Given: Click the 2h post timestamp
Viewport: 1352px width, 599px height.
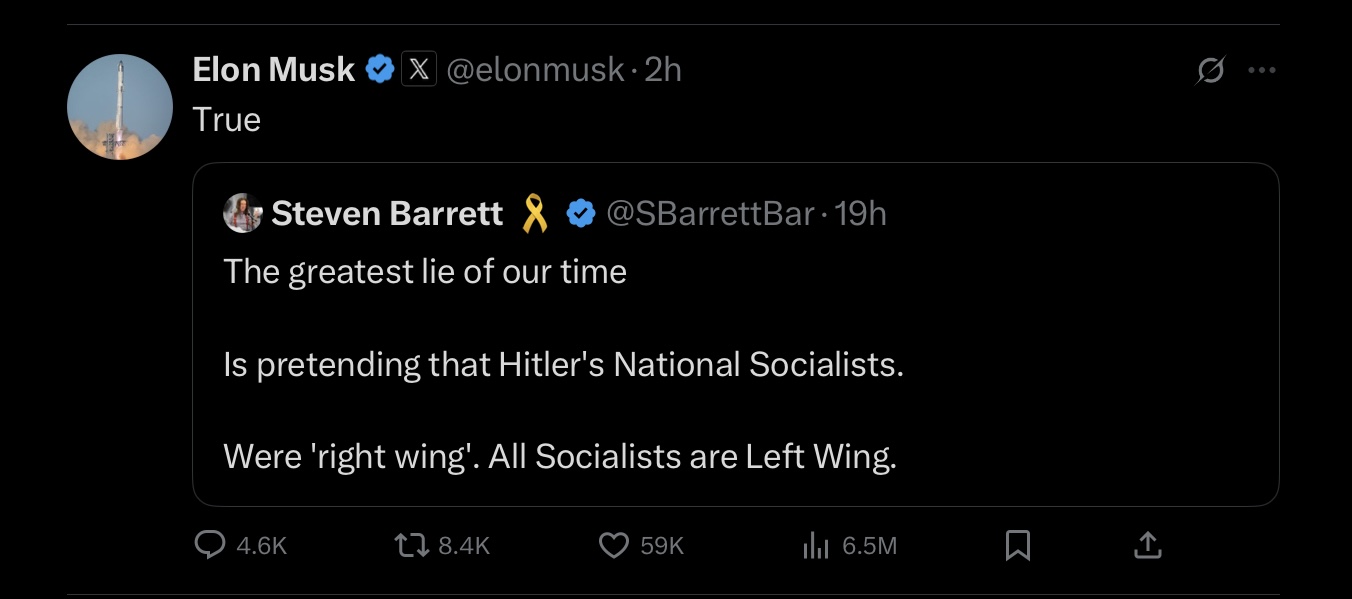Looking at the screenshot, I should [x=664, y=70].
